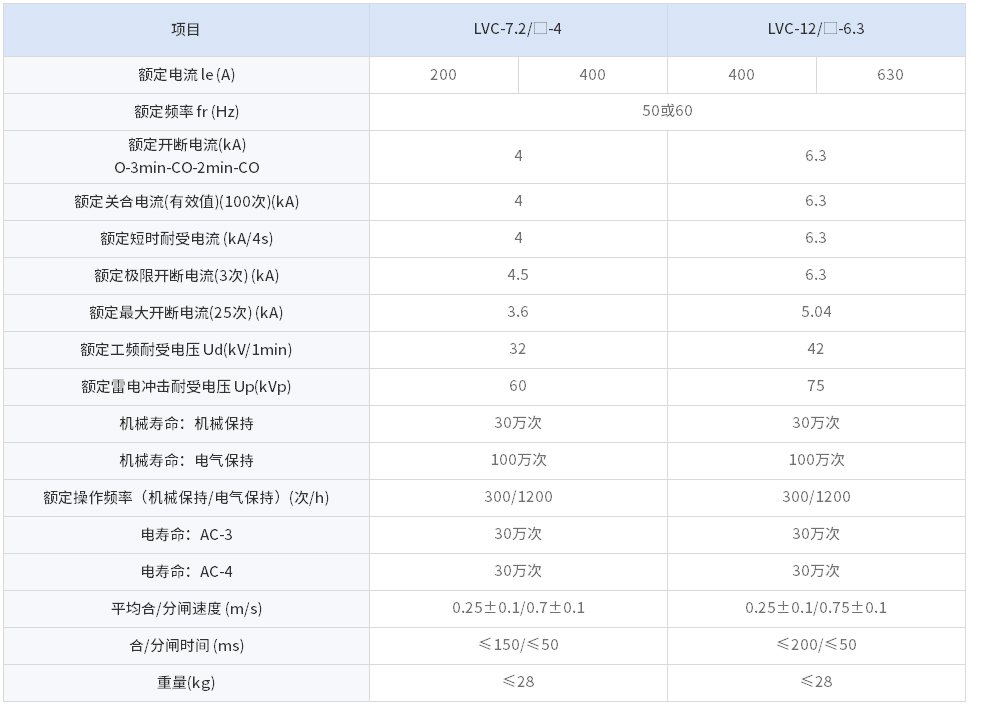Click the O-3min-CO-2min-CO row label
Viewport: 1000px width, 710px height.
[x=186, y=168]
